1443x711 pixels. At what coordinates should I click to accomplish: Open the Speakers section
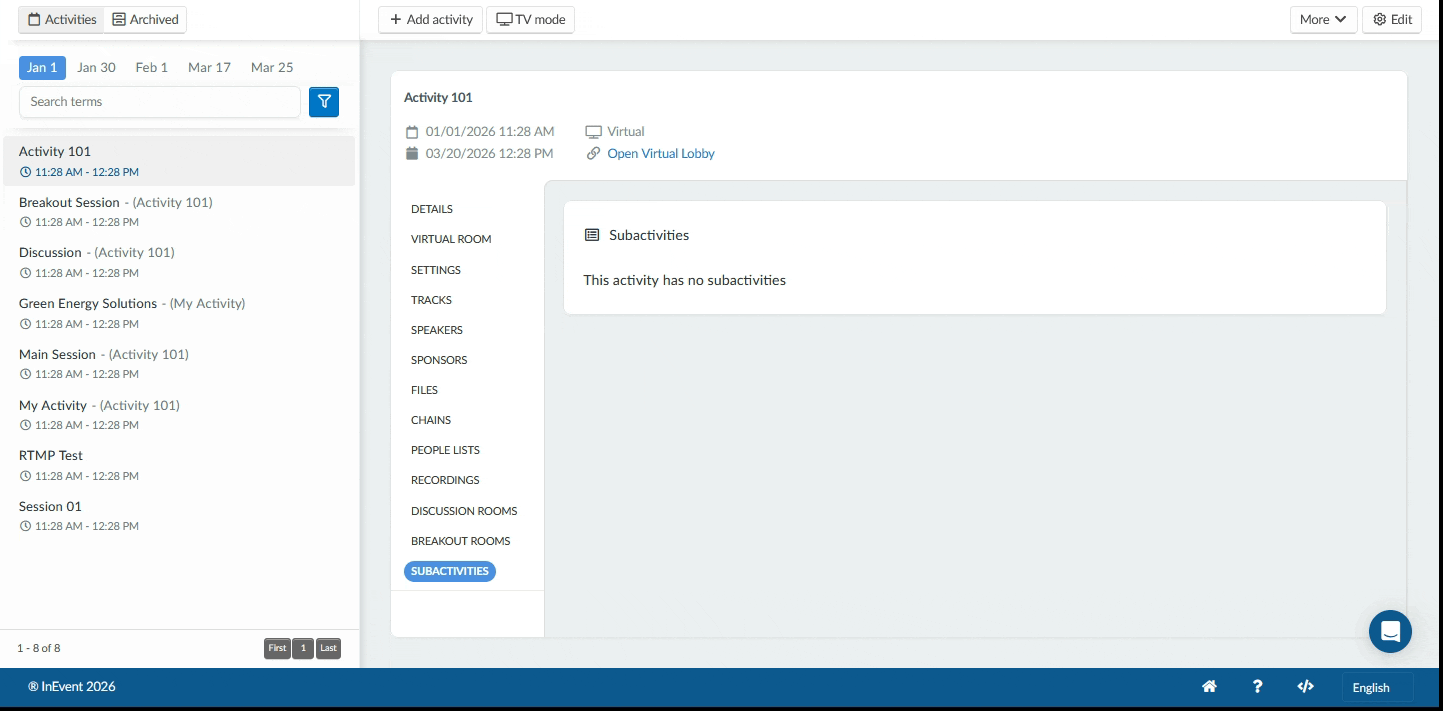click(437, 330)
